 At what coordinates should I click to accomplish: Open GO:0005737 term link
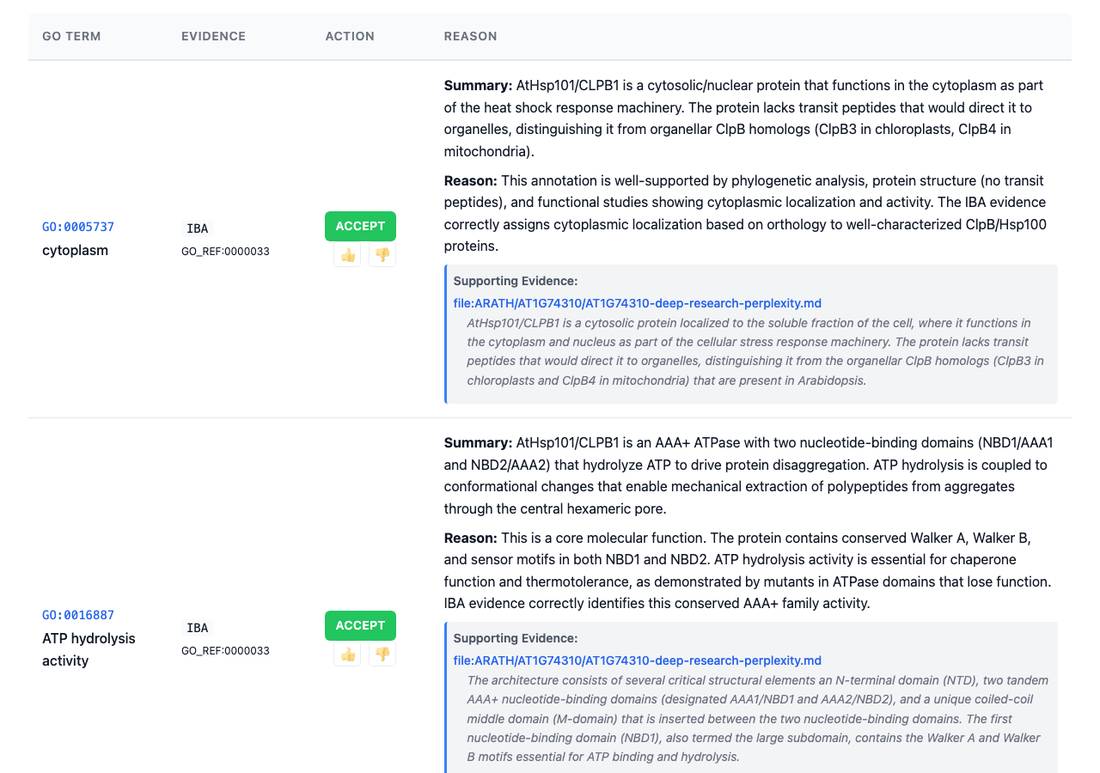[x=78, y=227]
